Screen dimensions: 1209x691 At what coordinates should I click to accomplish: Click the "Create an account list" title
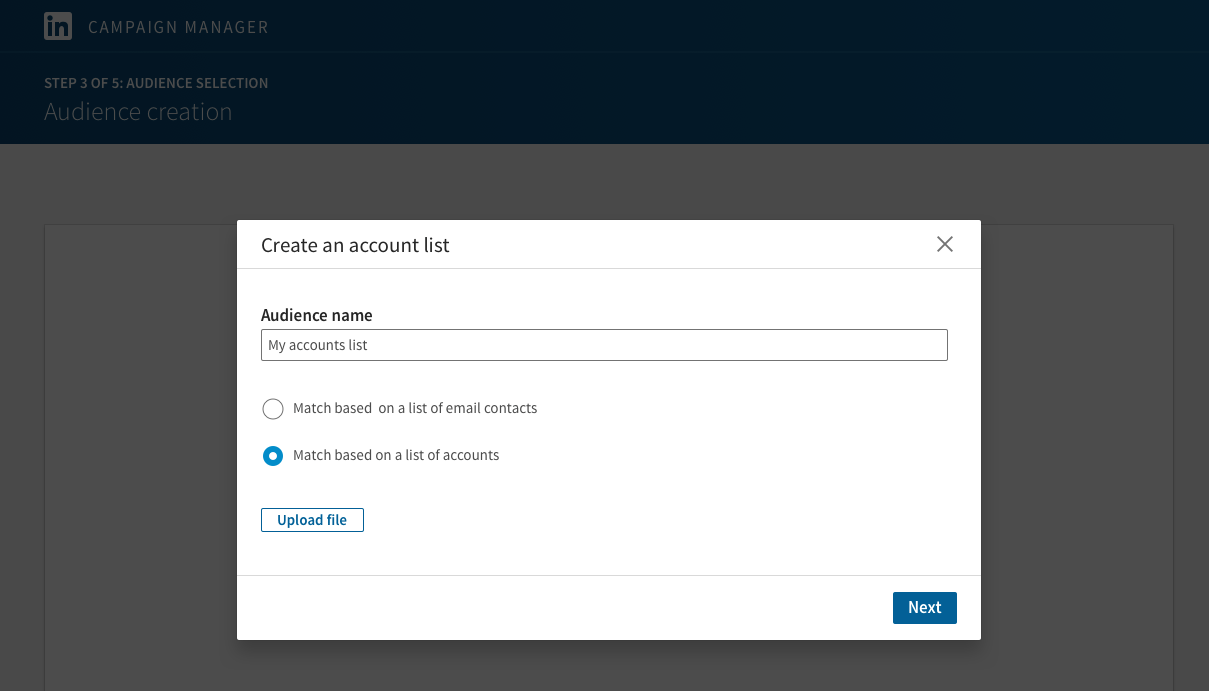(x=355, y=245)
